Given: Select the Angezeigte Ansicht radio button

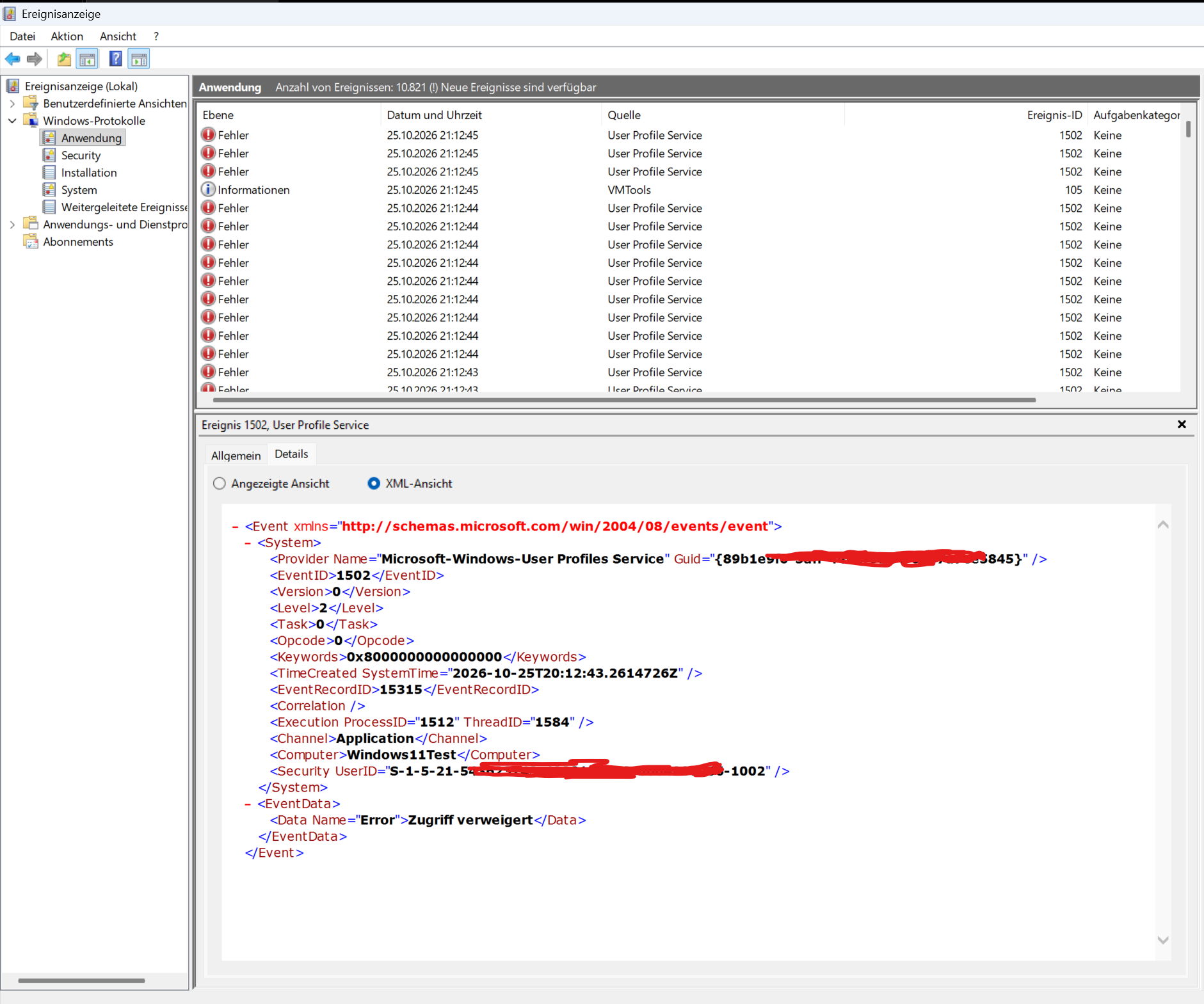Looking at the screenshot, I should (220, 484).
